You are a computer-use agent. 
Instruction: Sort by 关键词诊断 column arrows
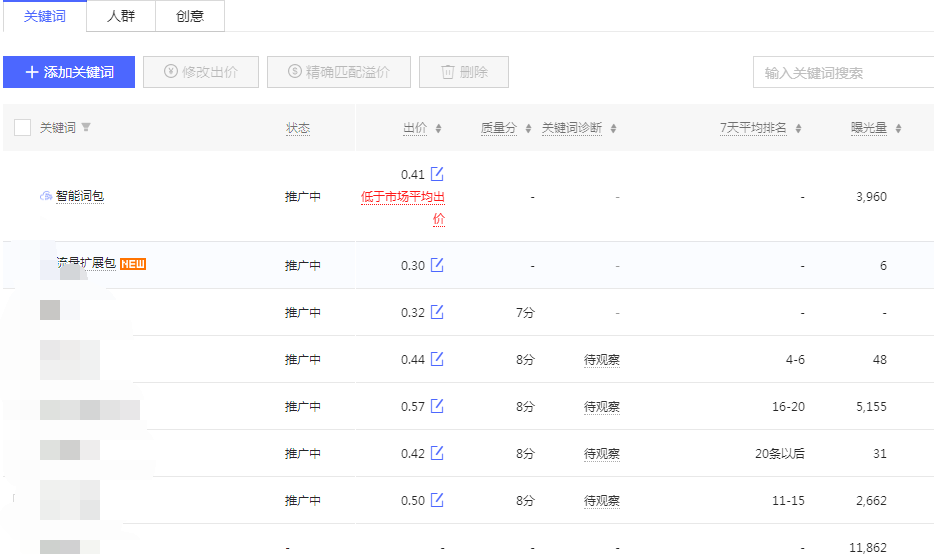point(614,128)
